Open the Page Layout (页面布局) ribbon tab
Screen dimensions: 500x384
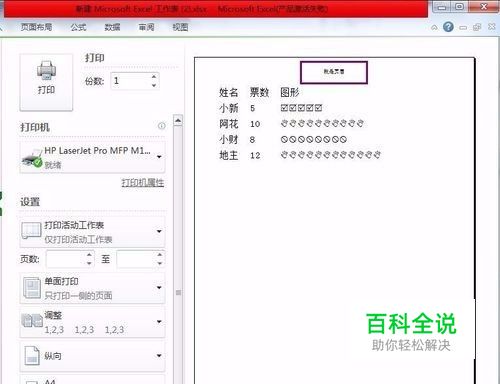point(36,27)
